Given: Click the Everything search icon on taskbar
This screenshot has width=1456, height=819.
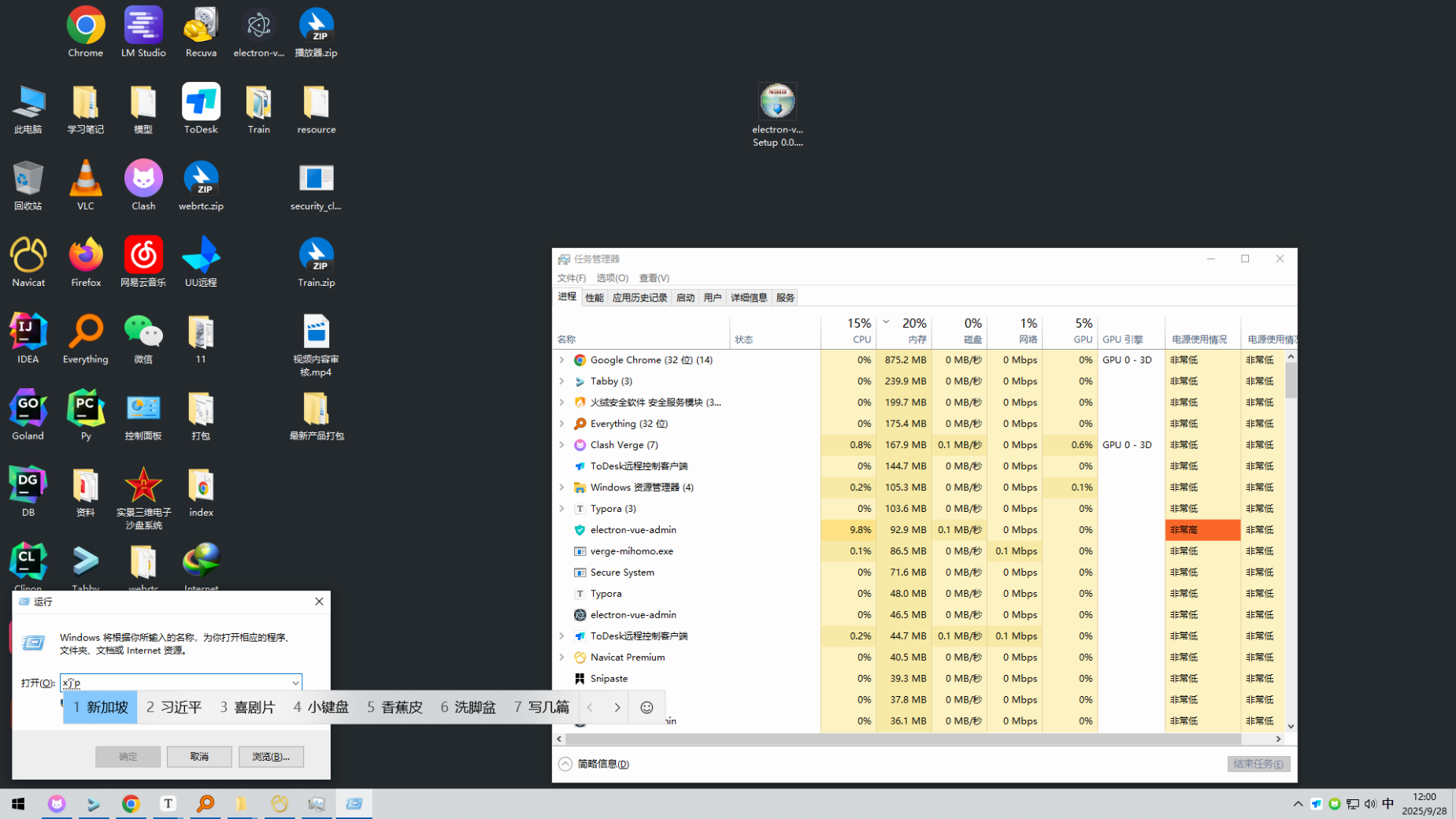Looking at the screenshot, I should tap(206, 803).
